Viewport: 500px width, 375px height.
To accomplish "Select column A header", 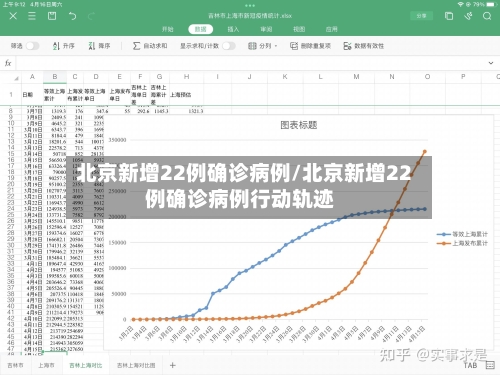I will pos(32,77).
